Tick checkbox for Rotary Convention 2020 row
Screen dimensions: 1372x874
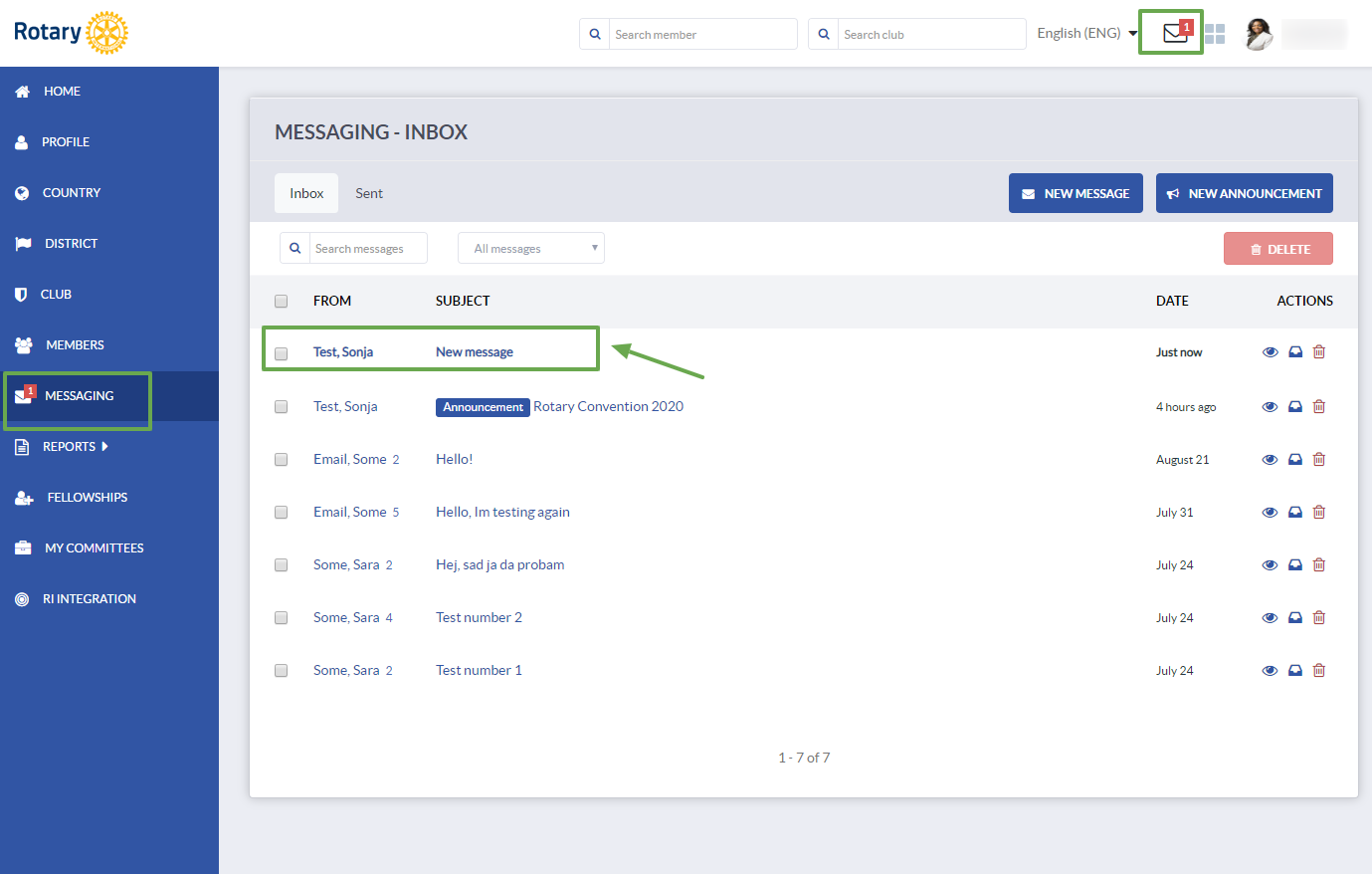[281, 406]
